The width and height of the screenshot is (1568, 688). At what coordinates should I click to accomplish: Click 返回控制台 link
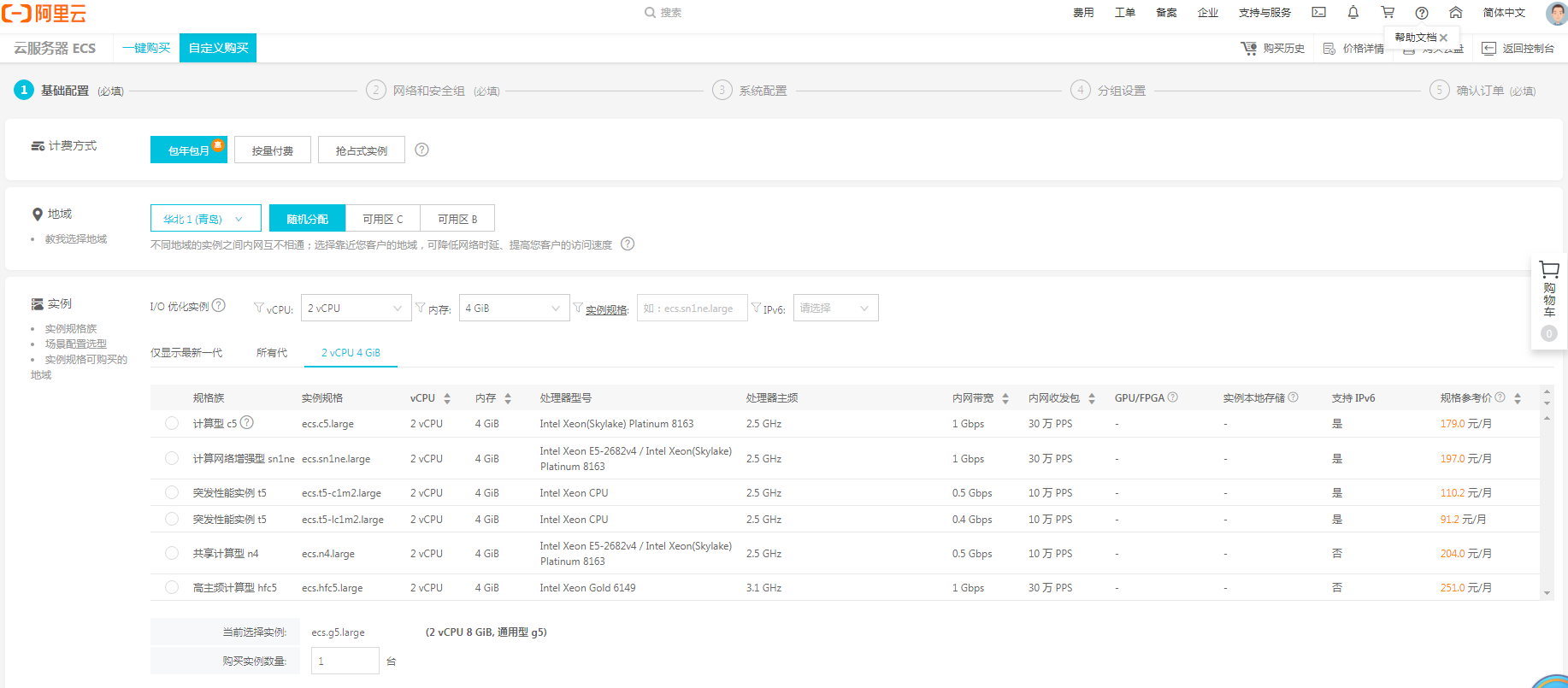click(x=1518, y=49)
